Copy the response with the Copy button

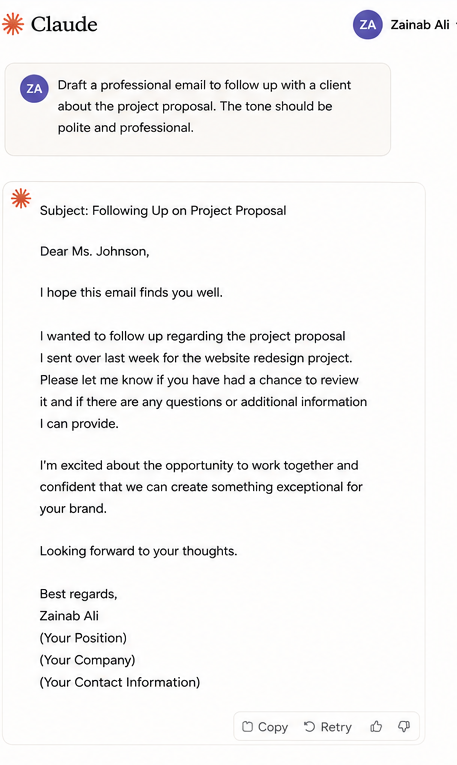[265, 727]
